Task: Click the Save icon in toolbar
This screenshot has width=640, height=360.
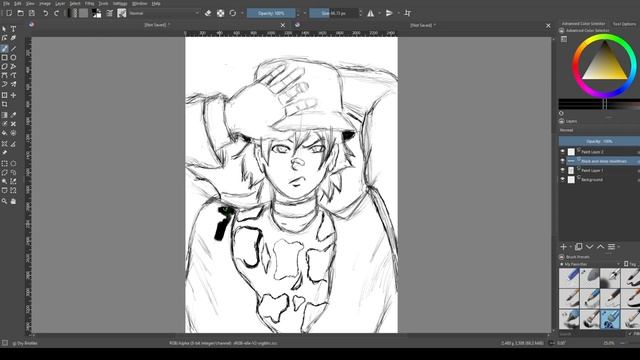Action: [32, 13]
